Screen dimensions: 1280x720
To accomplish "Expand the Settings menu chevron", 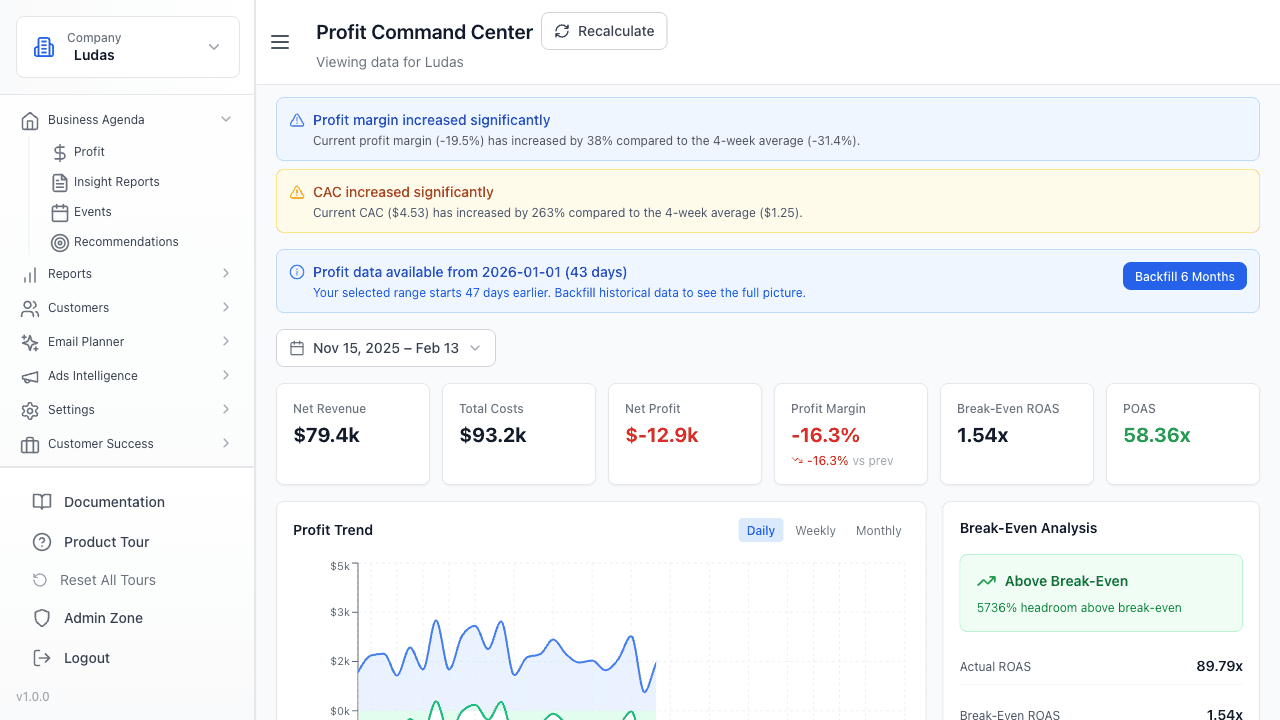I will point(226,409).
